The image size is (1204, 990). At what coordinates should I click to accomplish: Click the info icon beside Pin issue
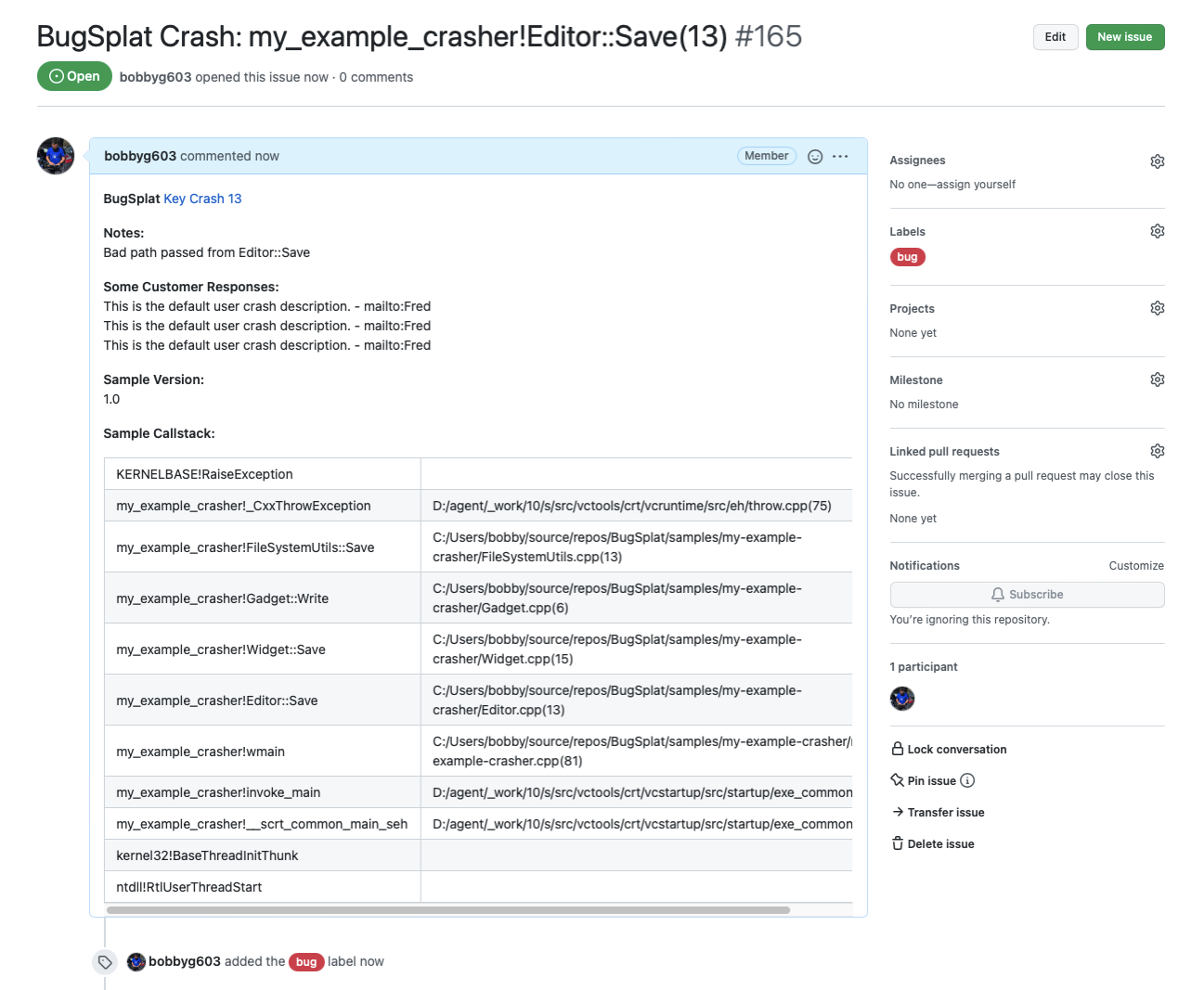click(x=967, y=780)
